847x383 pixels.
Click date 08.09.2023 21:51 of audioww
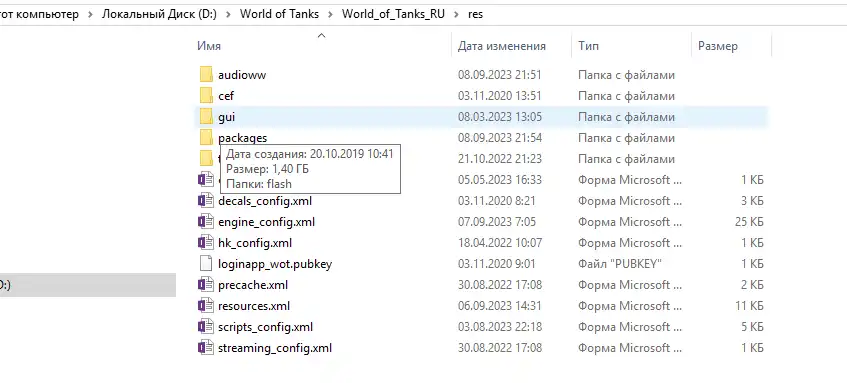tap(500, 75)
